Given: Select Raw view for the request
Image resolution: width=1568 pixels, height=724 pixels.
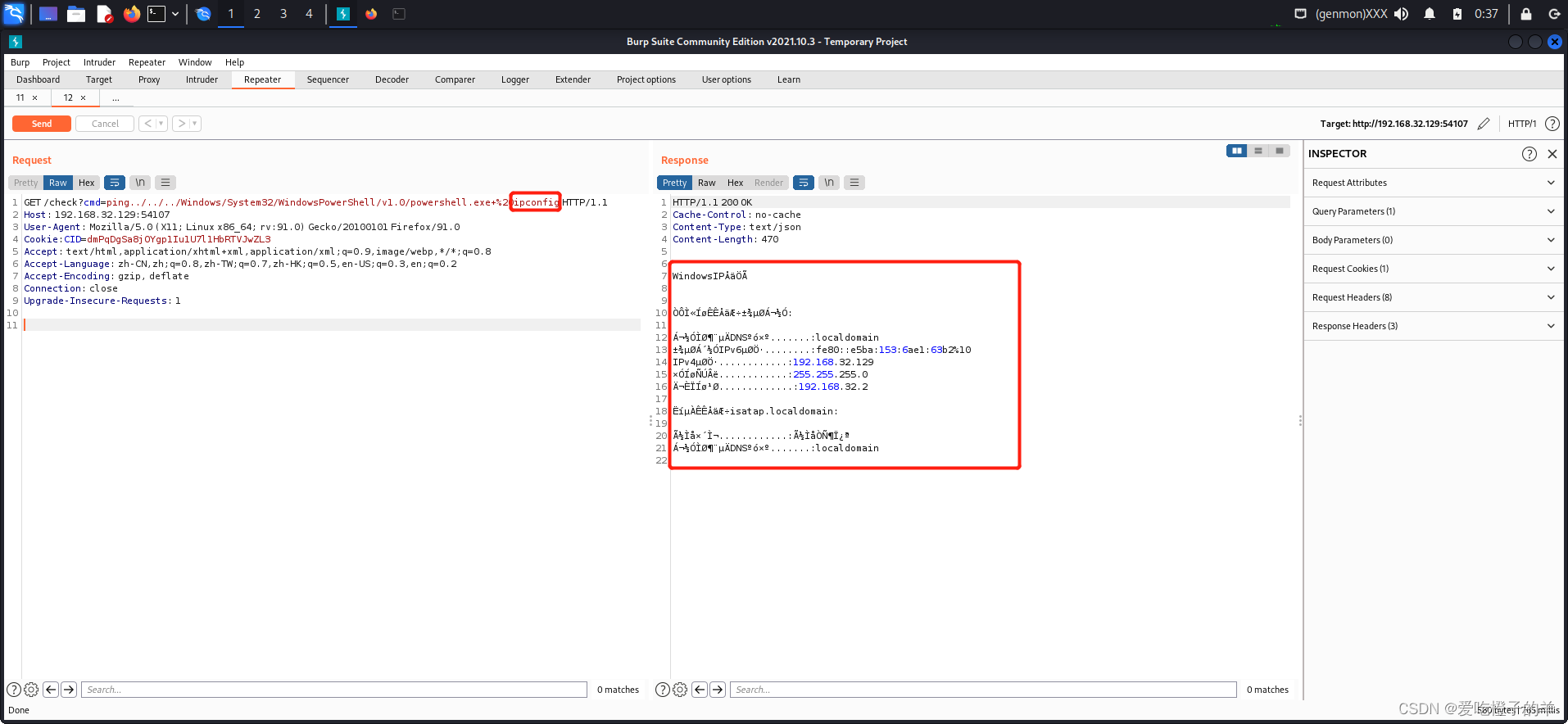Looking at the screenshot, I should (58, 183).
